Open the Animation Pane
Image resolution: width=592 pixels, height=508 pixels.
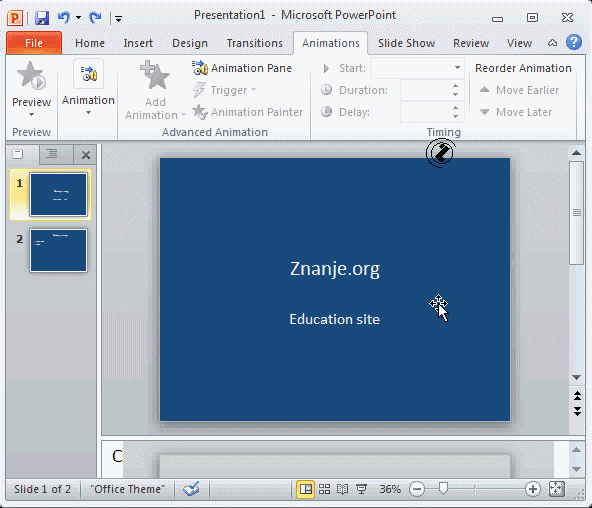coord(242,68)
